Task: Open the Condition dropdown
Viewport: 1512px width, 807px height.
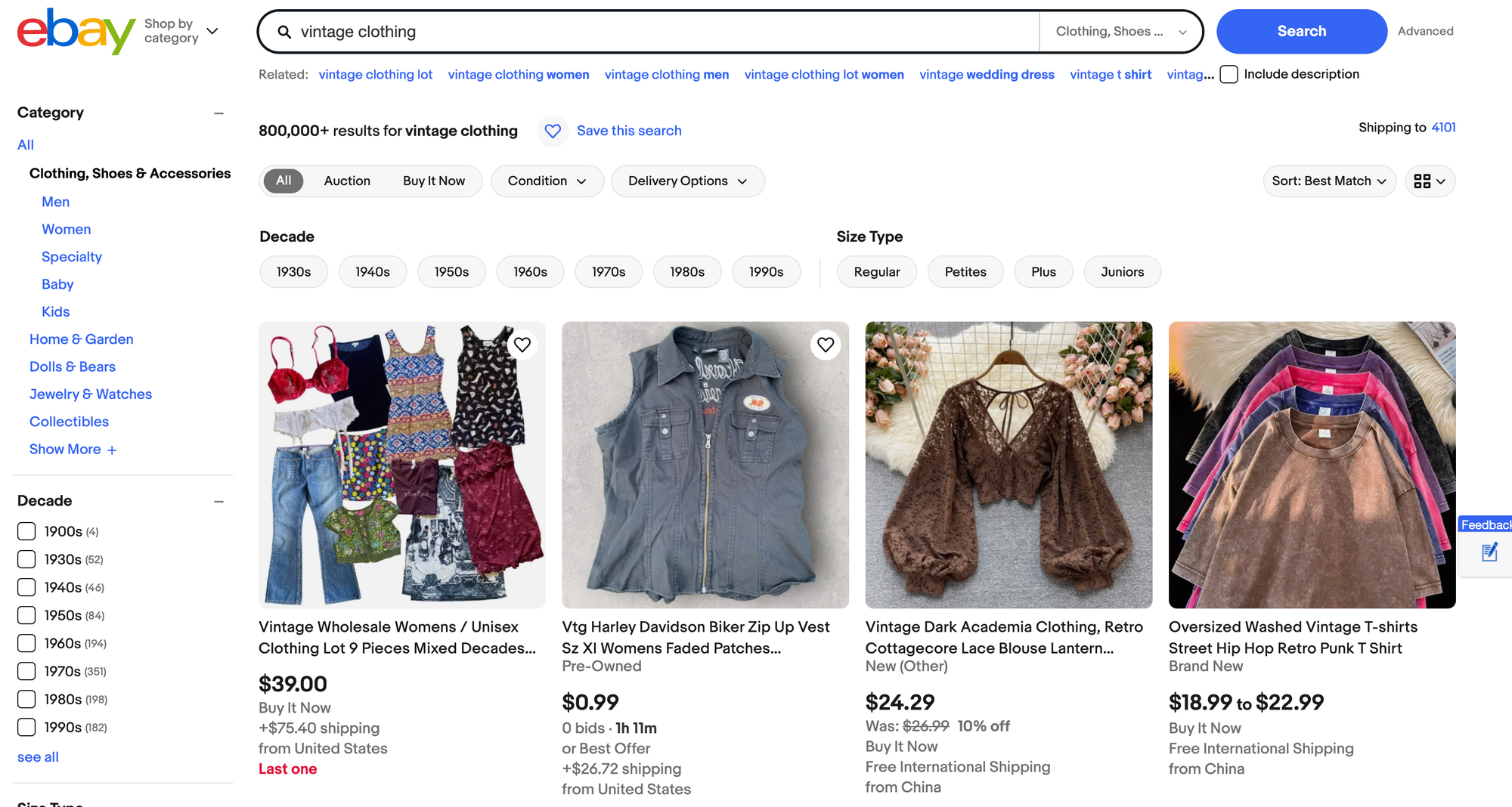Action: coord(547,181)
